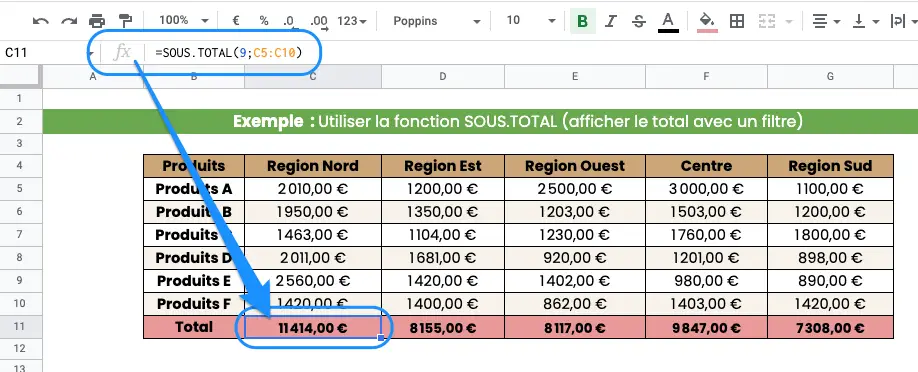918x372 pixels.
Task: Open the horizontal align menu
Action: [825, 21]
